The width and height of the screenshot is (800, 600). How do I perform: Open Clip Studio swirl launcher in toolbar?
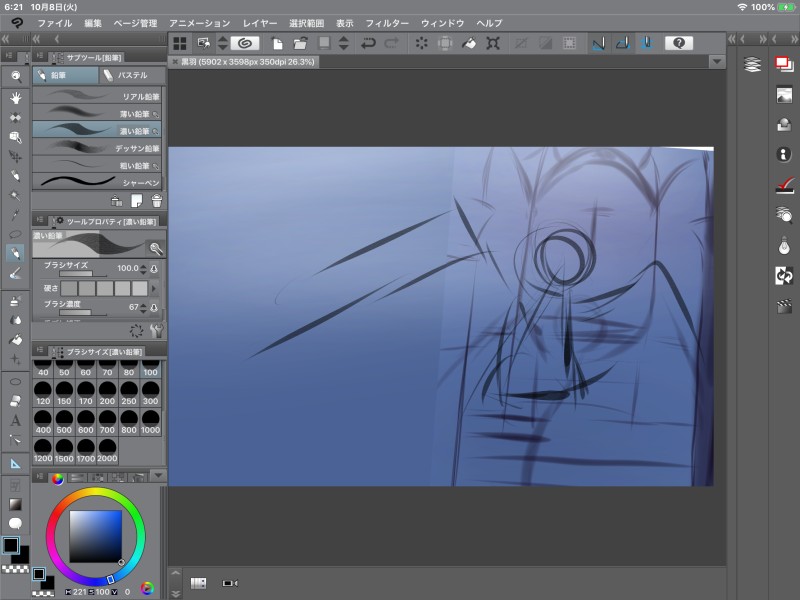tap(245, 43)
